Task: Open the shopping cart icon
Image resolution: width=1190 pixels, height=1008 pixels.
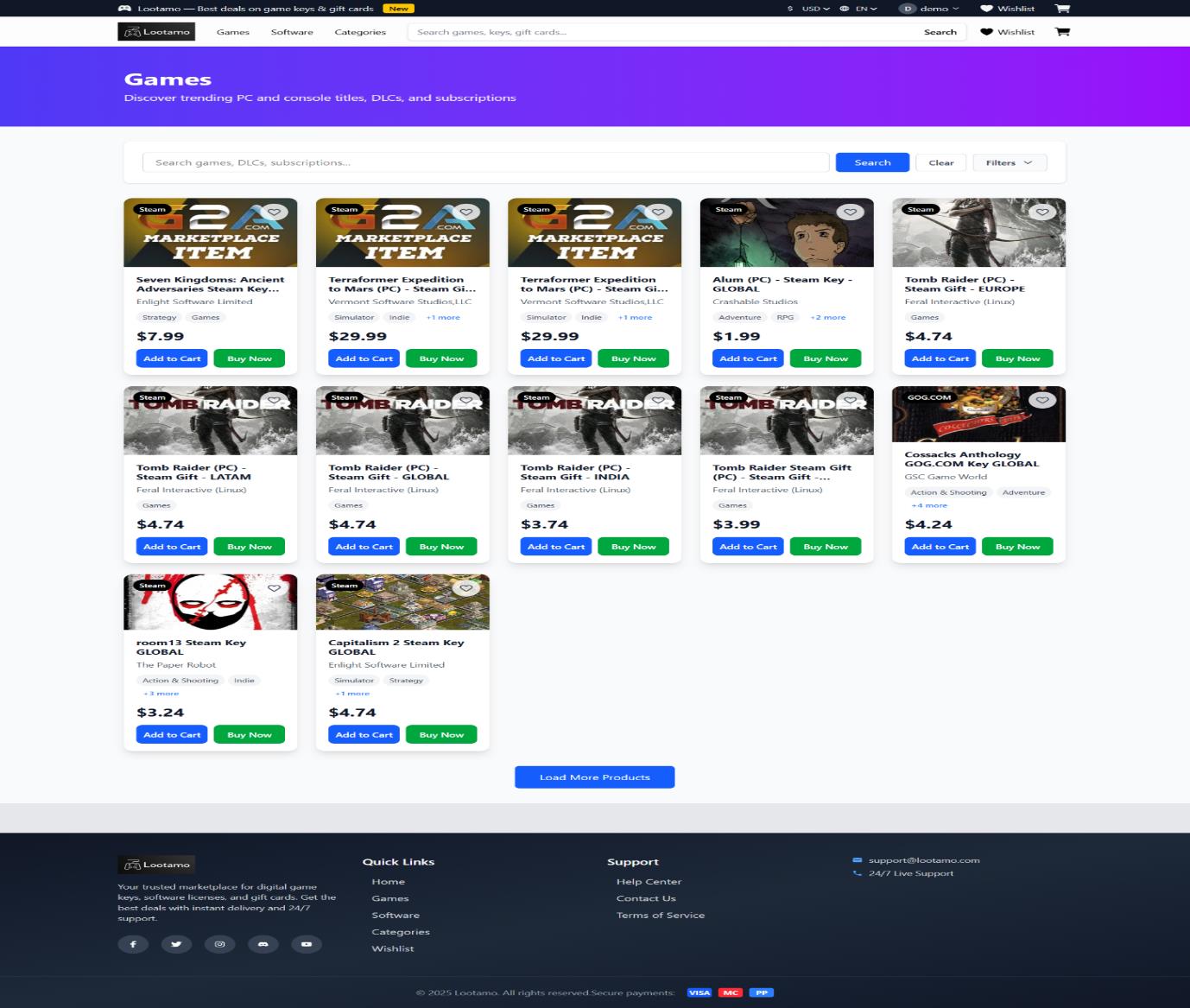Action: 1061,32
